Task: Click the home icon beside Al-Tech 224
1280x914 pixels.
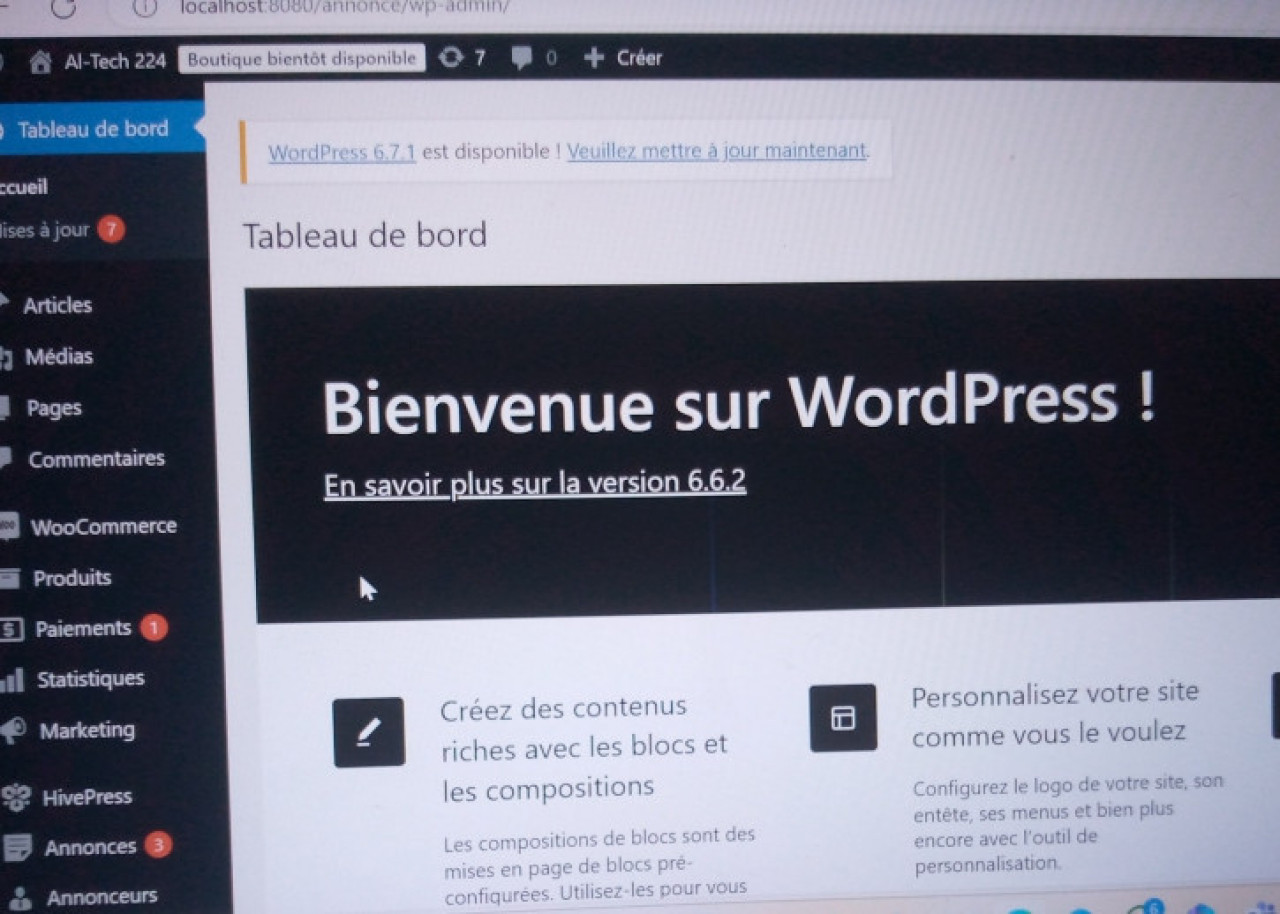Action: coord(40,61)
